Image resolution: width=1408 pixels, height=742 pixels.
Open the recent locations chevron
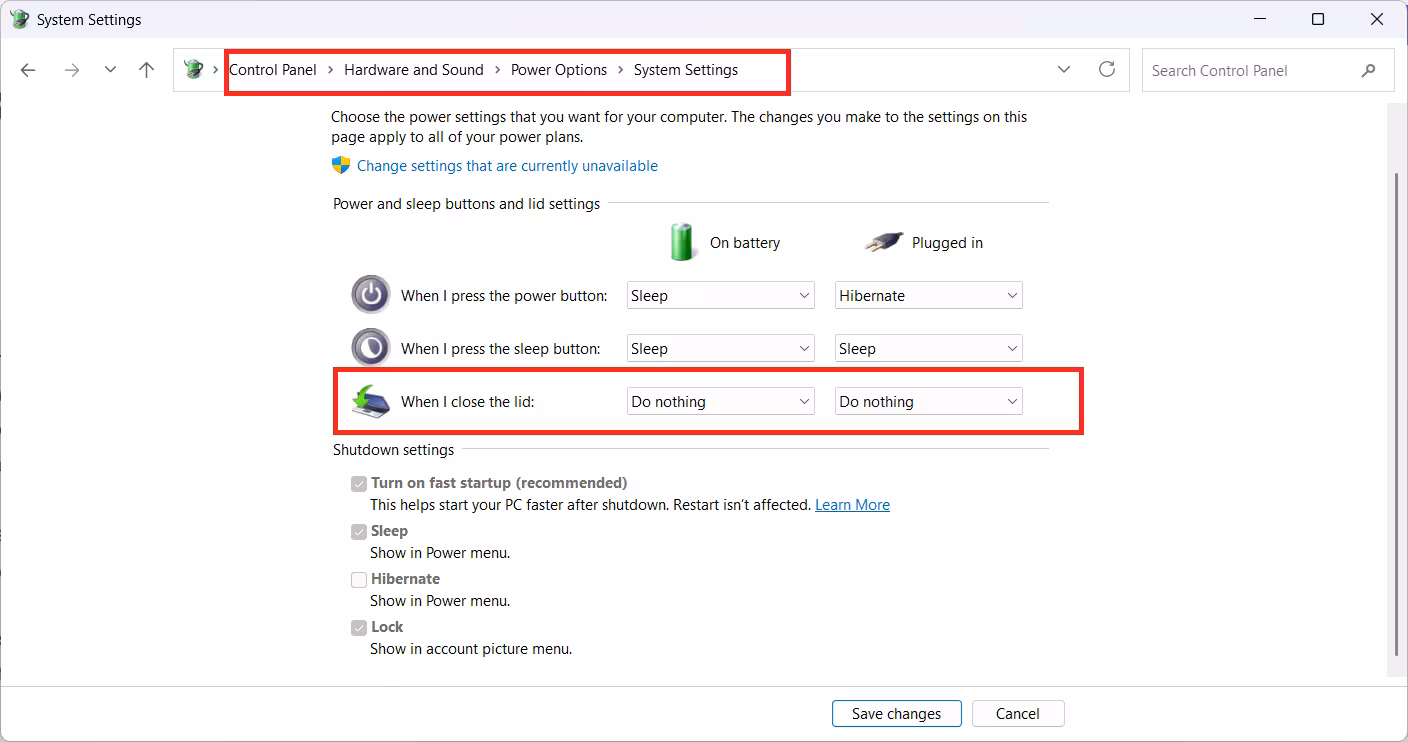(x=110, y=70)
